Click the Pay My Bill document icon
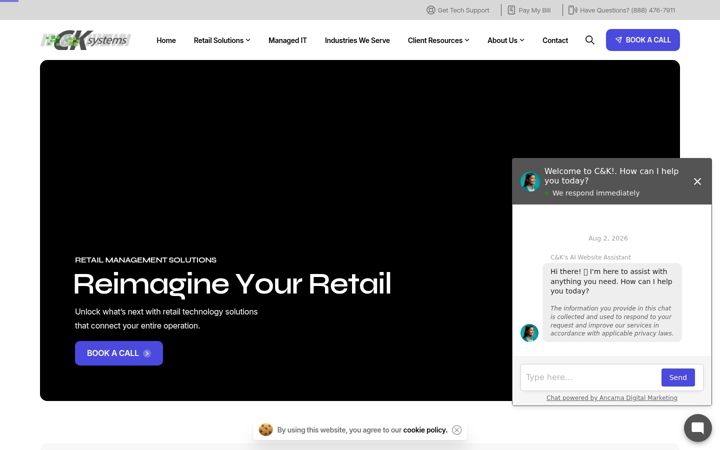Screen dimensions: 720x450 click(511, 10)
